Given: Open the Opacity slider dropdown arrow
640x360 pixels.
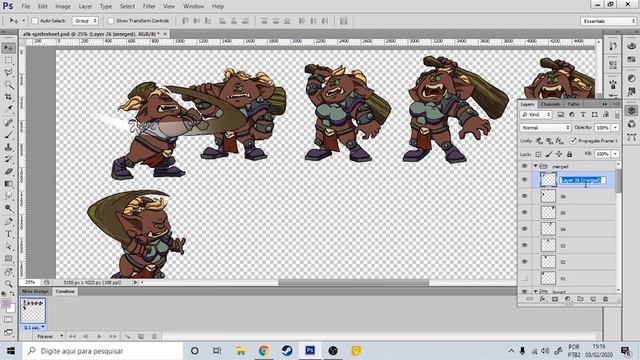Looking at the screenshot, I should coord(616,128).
